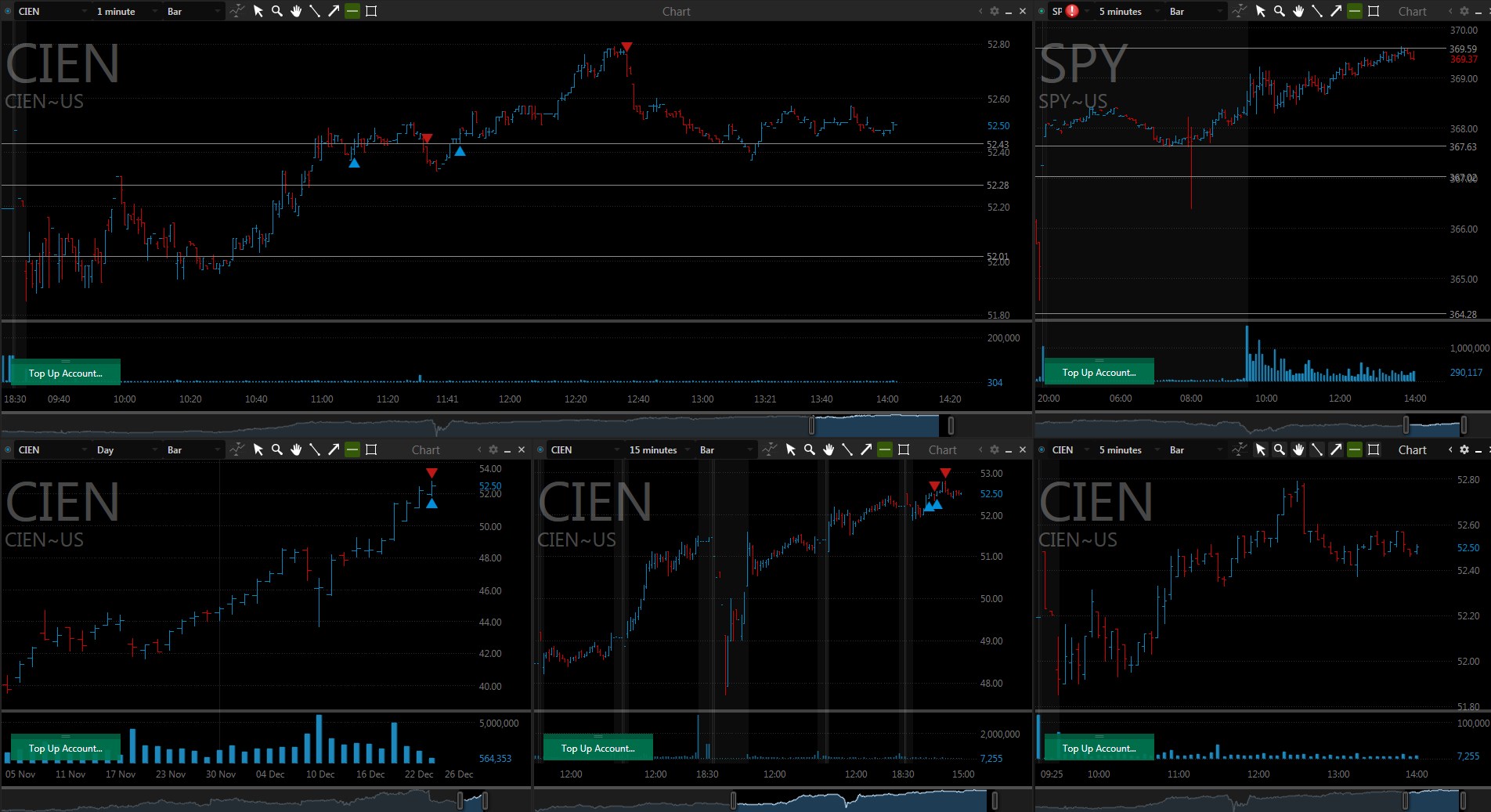The image size is (1491, 812).
Task: Click Top Up Account in CIEN 1 minute chart
Action: [66, 373]
